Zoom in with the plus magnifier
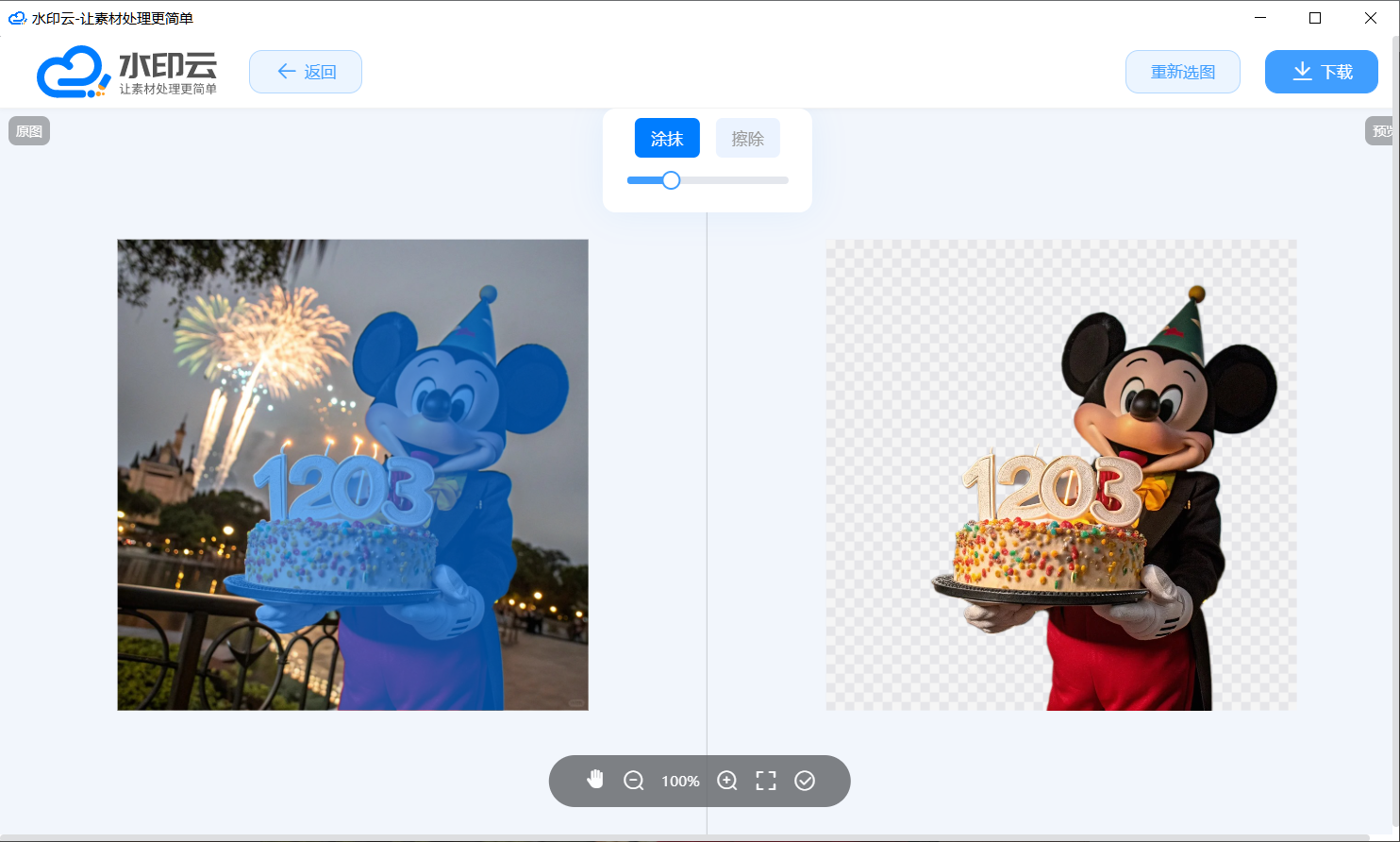This screenshot has width=1400, height=842. click(x=727, y=781)
